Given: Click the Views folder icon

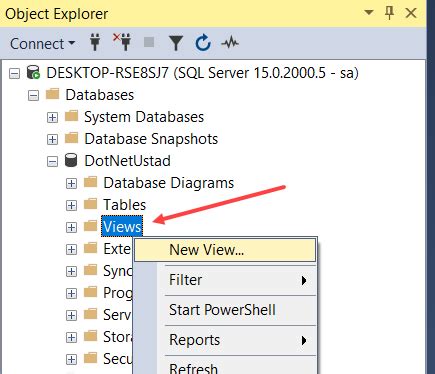Looking at the screenshot, I should [x=90, y=226].
